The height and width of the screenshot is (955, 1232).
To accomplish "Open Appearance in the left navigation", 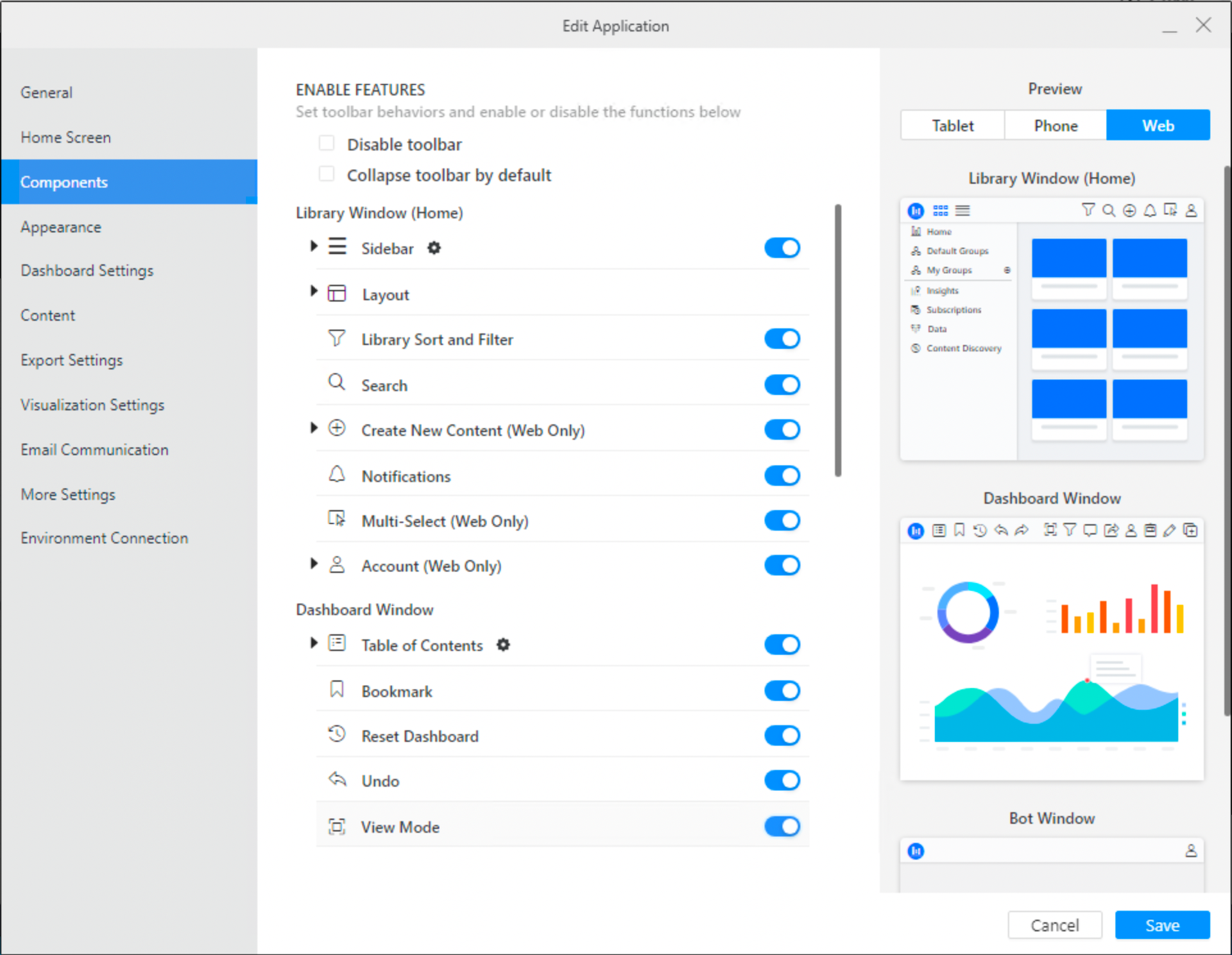I will 61,227.
